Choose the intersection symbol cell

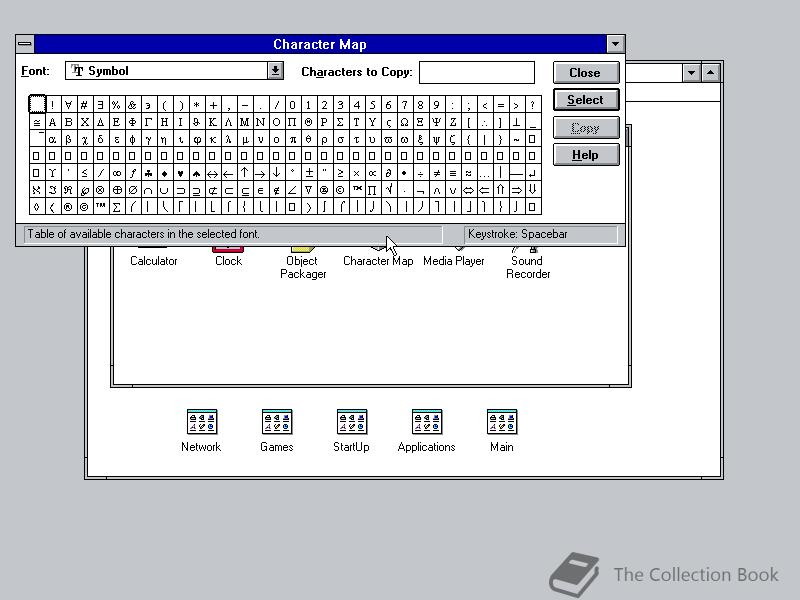click(x=148, y=190)
